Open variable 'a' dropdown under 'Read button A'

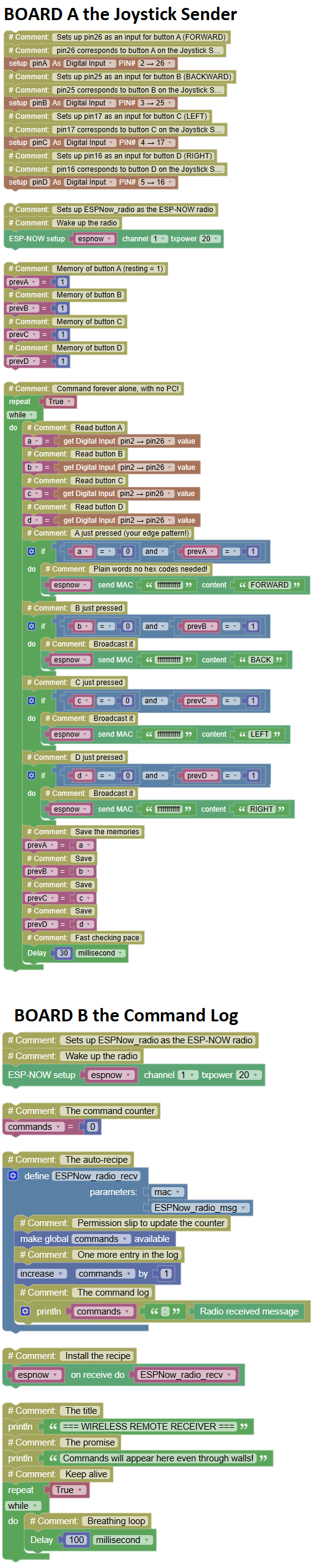[x=33, y=441]
